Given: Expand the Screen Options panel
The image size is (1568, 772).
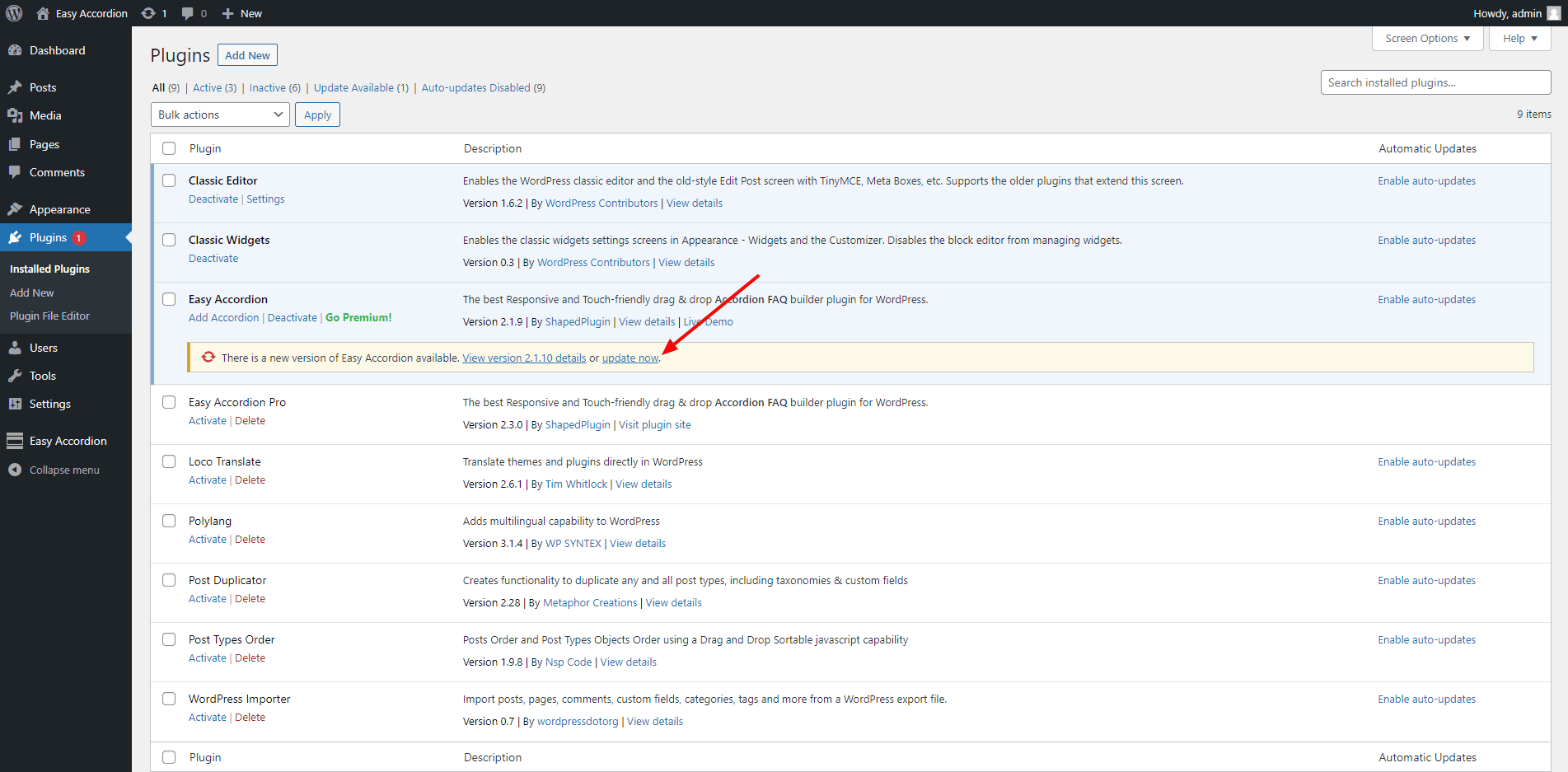Looking at the screenshot, I should click(1427, 39).
